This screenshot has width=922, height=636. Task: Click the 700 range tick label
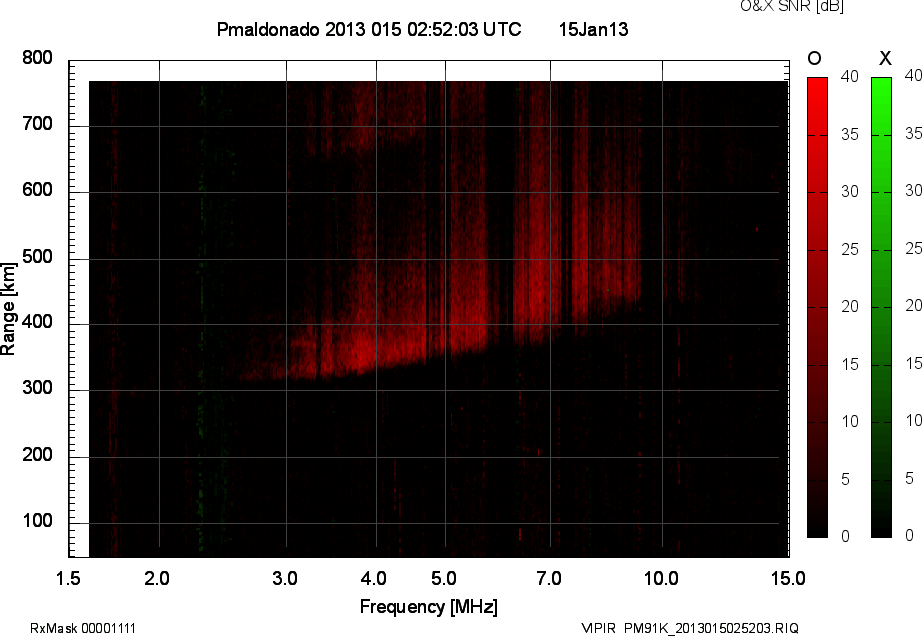coord(37,124)
